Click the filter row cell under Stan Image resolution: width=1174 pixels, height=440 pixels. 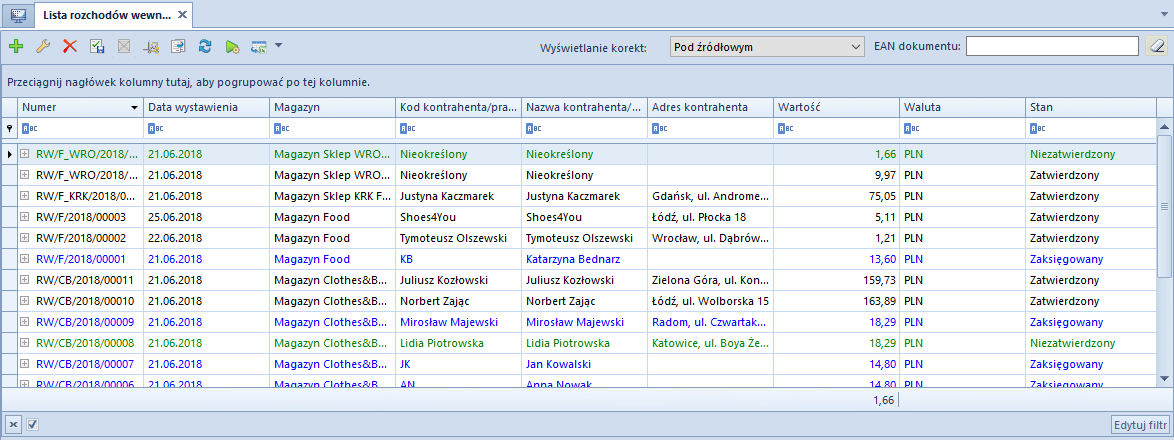tap(1091, 127)
